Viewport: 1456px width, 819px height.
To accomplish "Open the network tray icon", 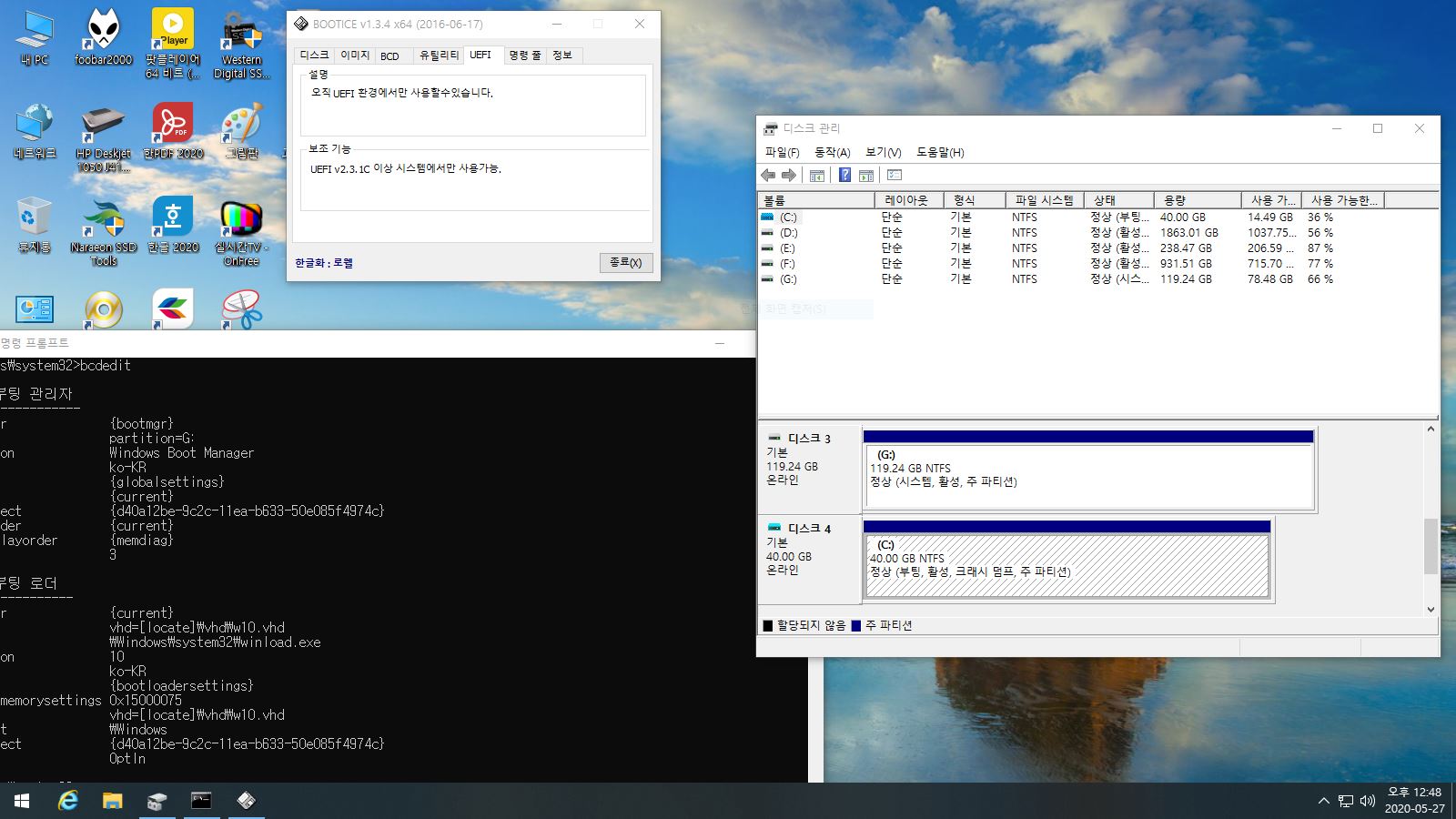I will [x=1345, y=801].
